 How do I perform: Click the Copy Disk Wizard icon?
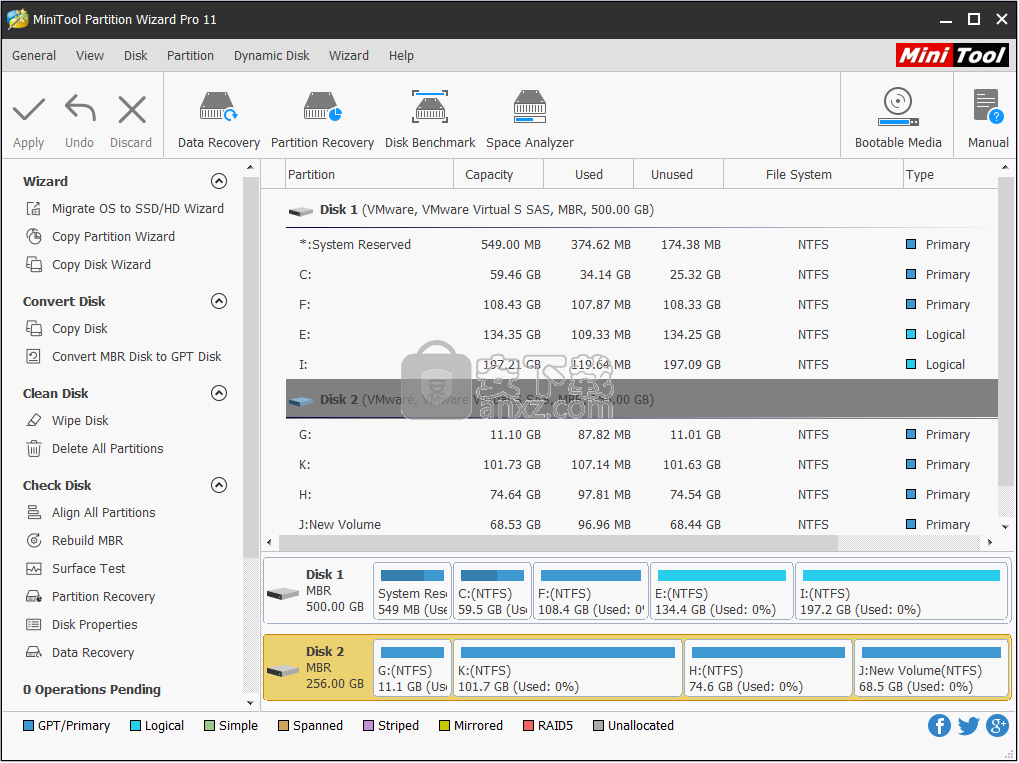click(34, 265)
